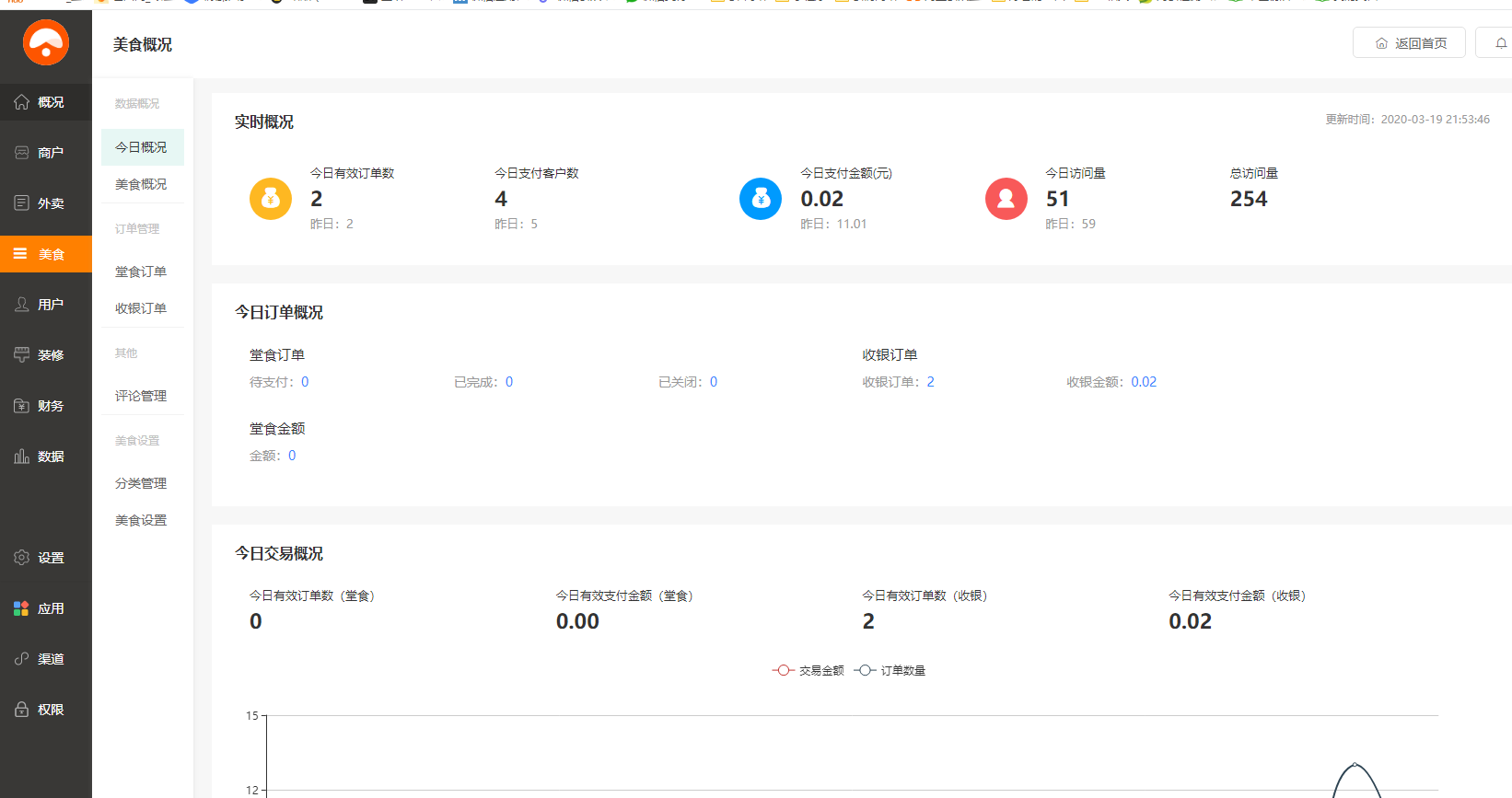Click 返回首页 button

tap(1409, 43)
